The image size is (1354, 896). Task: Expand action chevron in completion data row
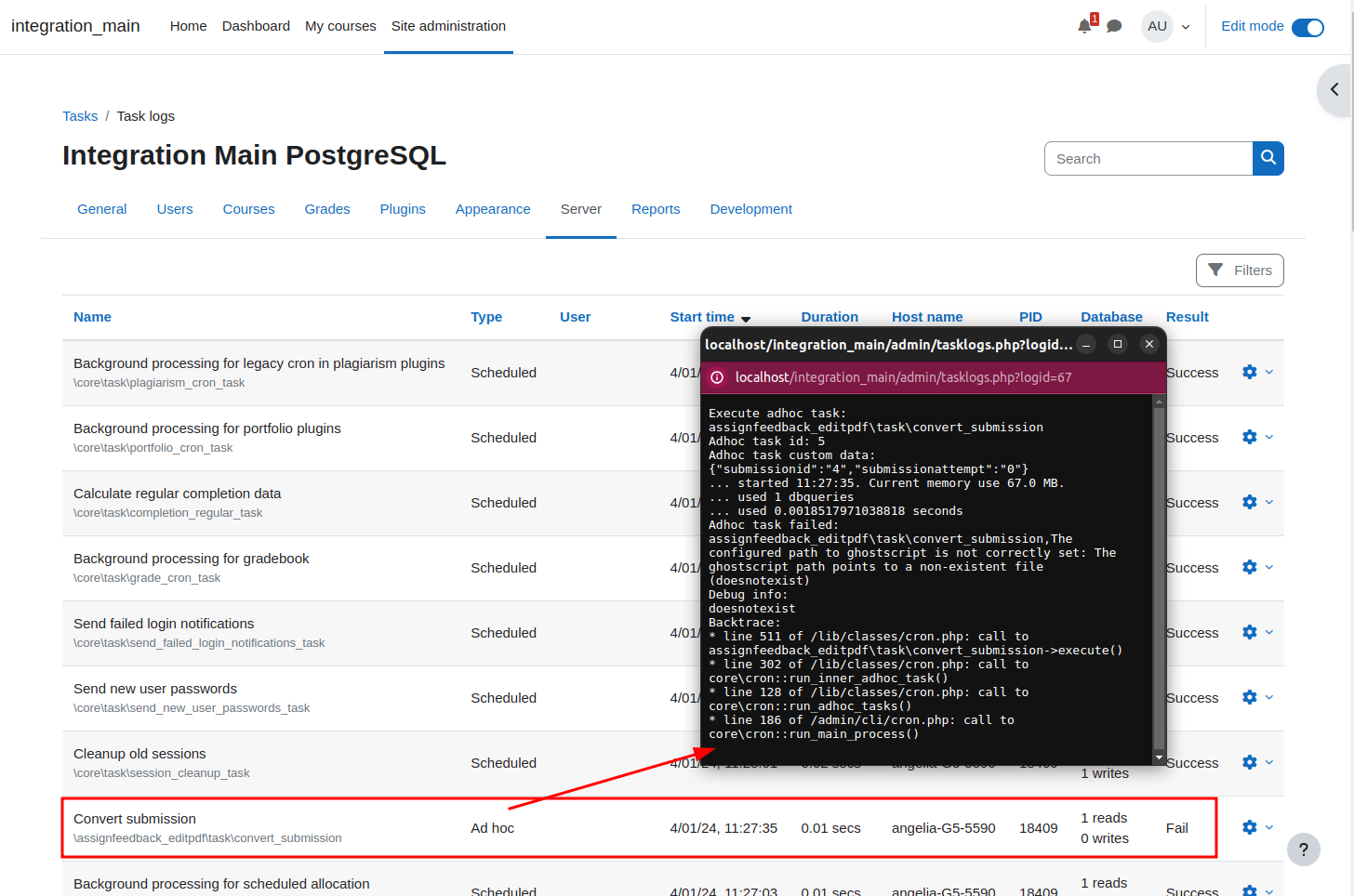pyautogui.click(x=1269, y=502)
